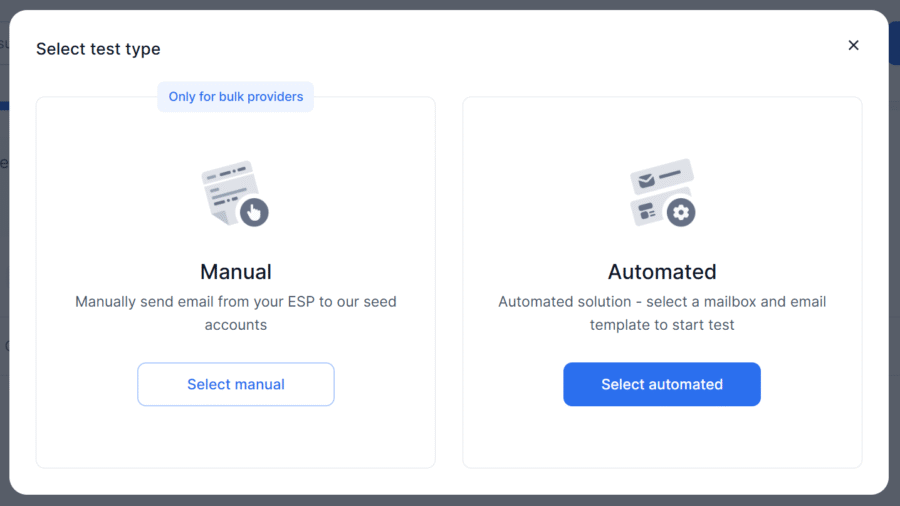Image resolution: width=900 pixels, height=506 pixels.
Task: Click the "Manual" option heading
Action: coord(236,272)
